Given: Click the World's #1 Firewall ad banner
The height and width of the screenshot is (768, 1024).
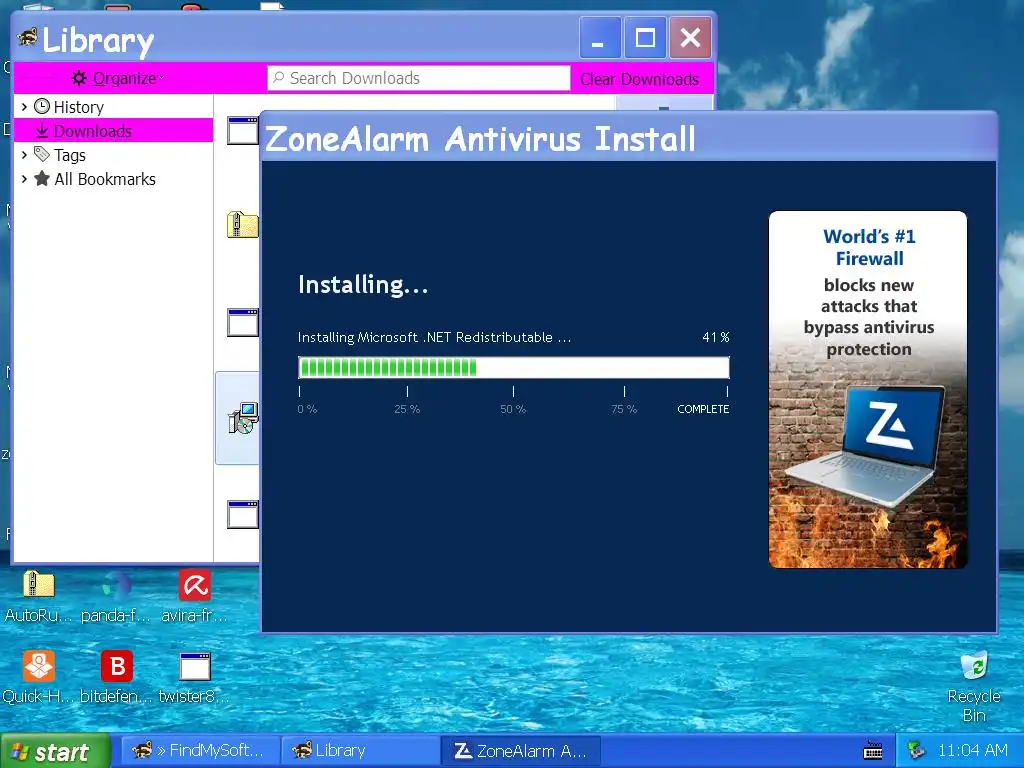Looking at the screenshot, I should [868, 389].
